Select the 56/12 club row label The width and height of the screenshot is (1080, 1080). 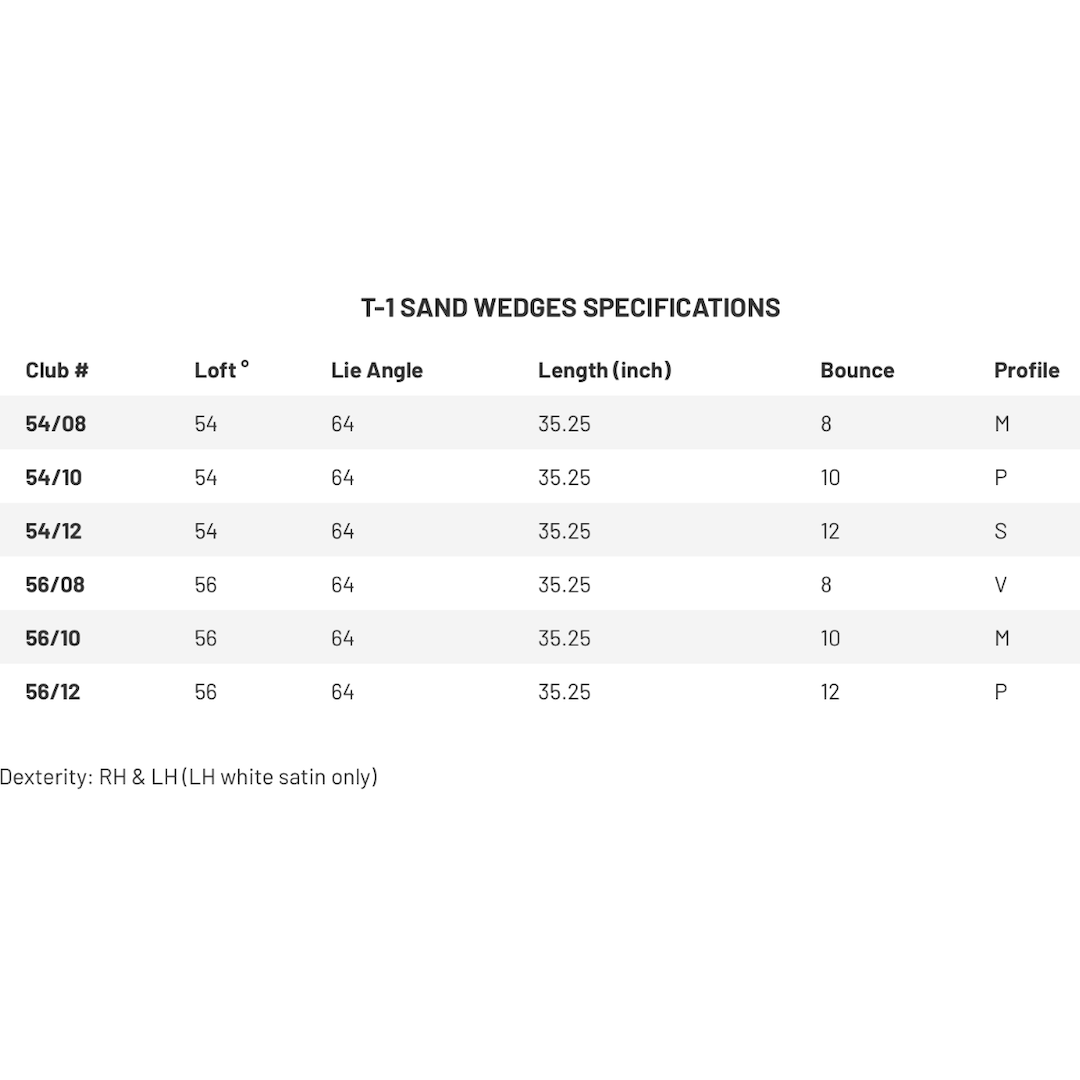pyautogui.click(x=53, y=692)
